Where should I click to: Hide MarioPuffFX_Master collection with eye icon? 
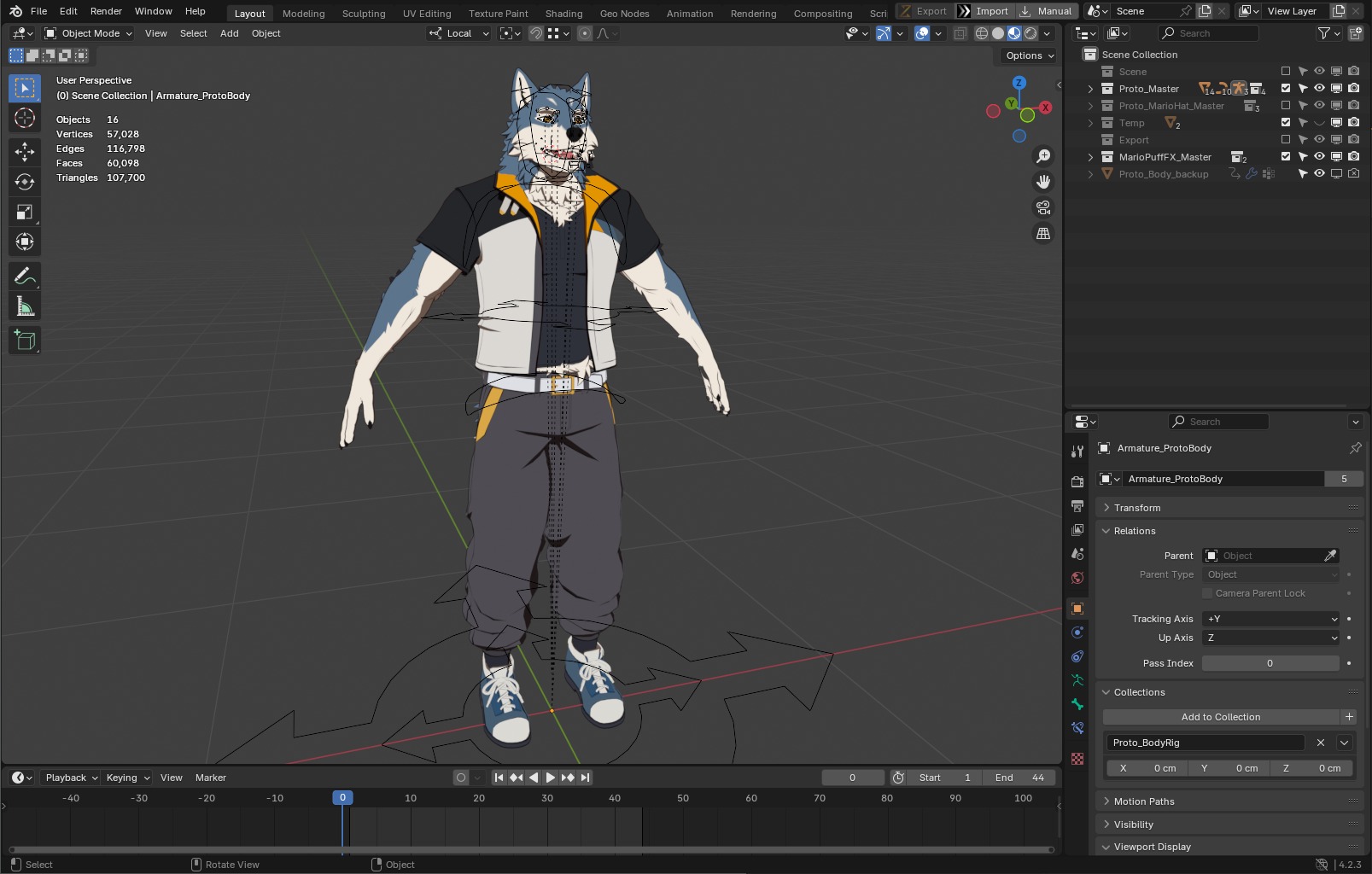point(1319,157)
